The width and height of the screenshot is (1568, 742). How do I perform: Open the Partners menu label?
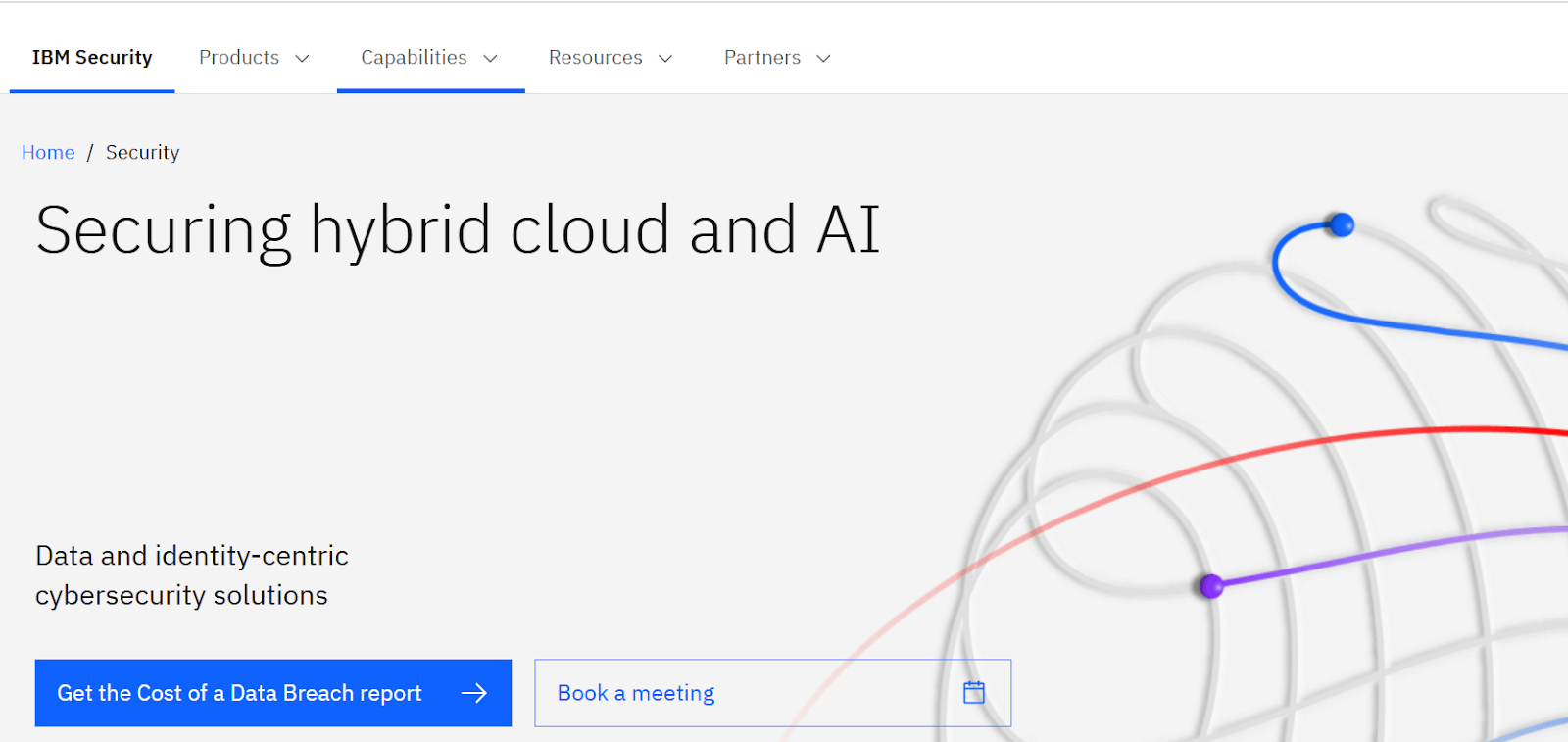click(762, 58)
